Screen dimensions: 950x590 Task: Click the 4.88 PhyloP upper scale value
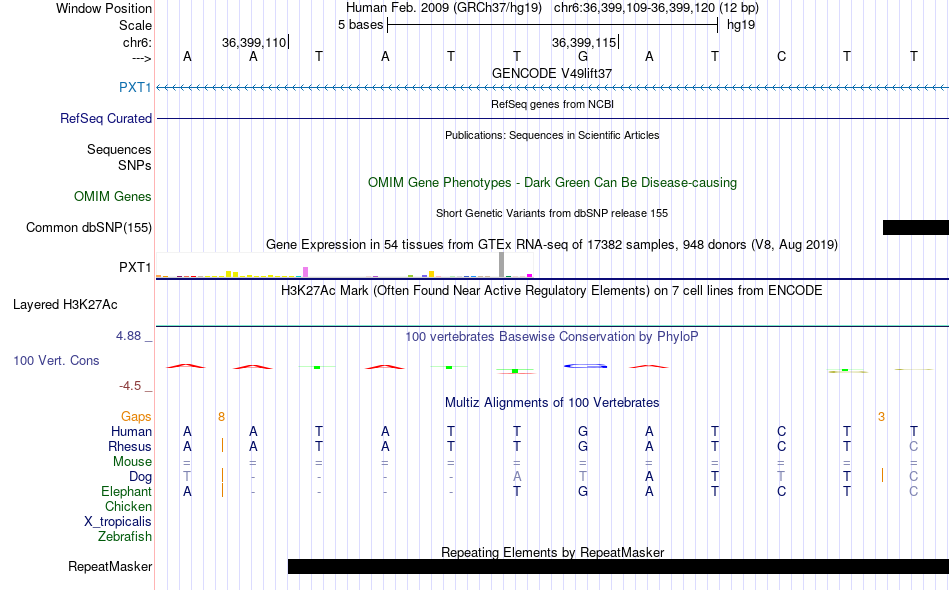point(129,336)
